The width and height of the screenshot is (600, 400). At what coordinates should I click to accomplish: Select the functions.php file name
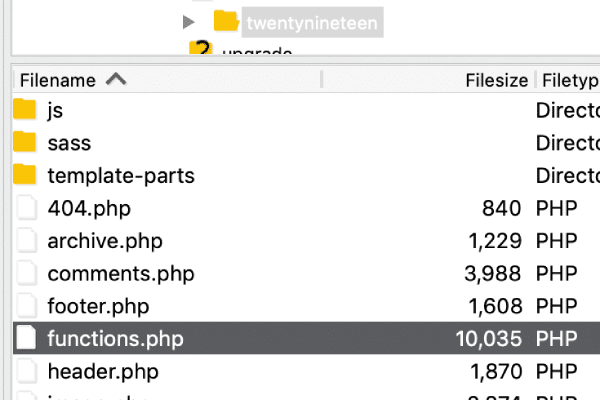(116, 339)
